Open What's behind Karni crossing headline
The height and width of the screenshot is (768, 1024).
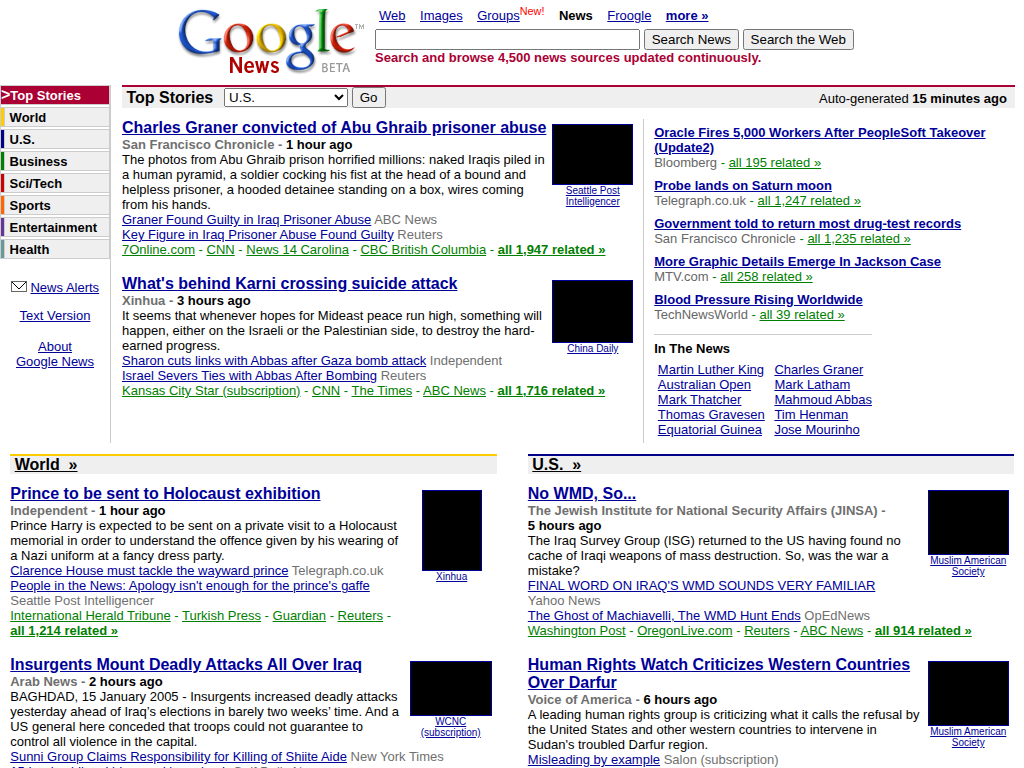(289, 283)
